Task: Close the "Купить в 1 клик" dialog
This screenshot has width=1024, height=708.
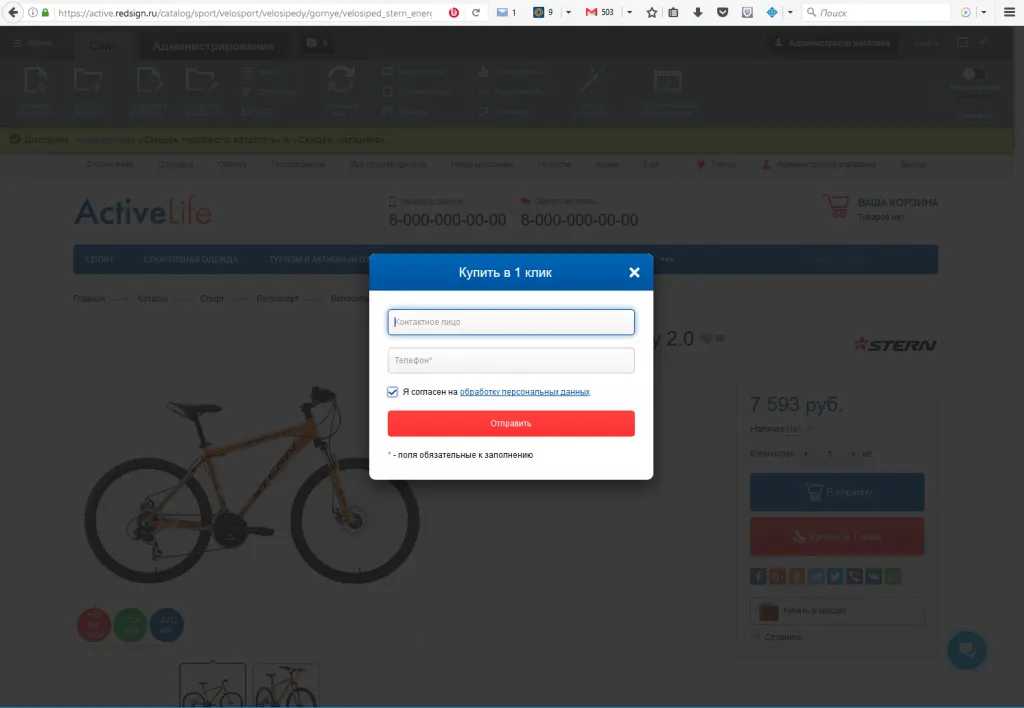Action: click(x=634, y=272)
